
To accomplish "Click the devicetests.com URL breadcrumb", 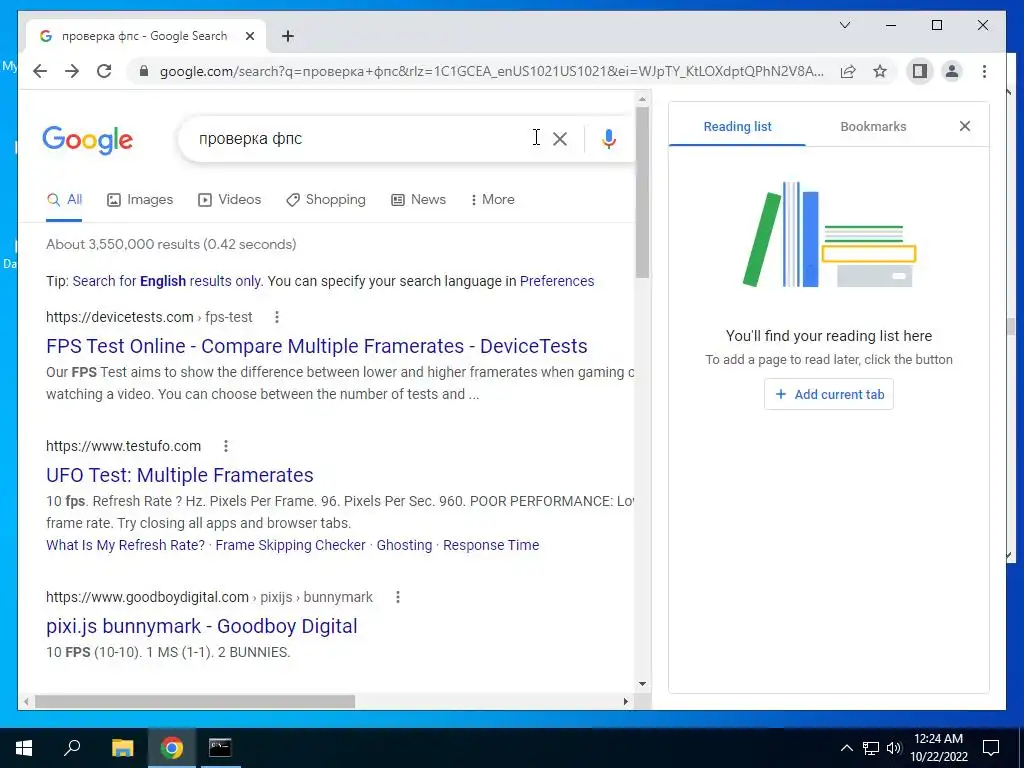I will (149, 317).
